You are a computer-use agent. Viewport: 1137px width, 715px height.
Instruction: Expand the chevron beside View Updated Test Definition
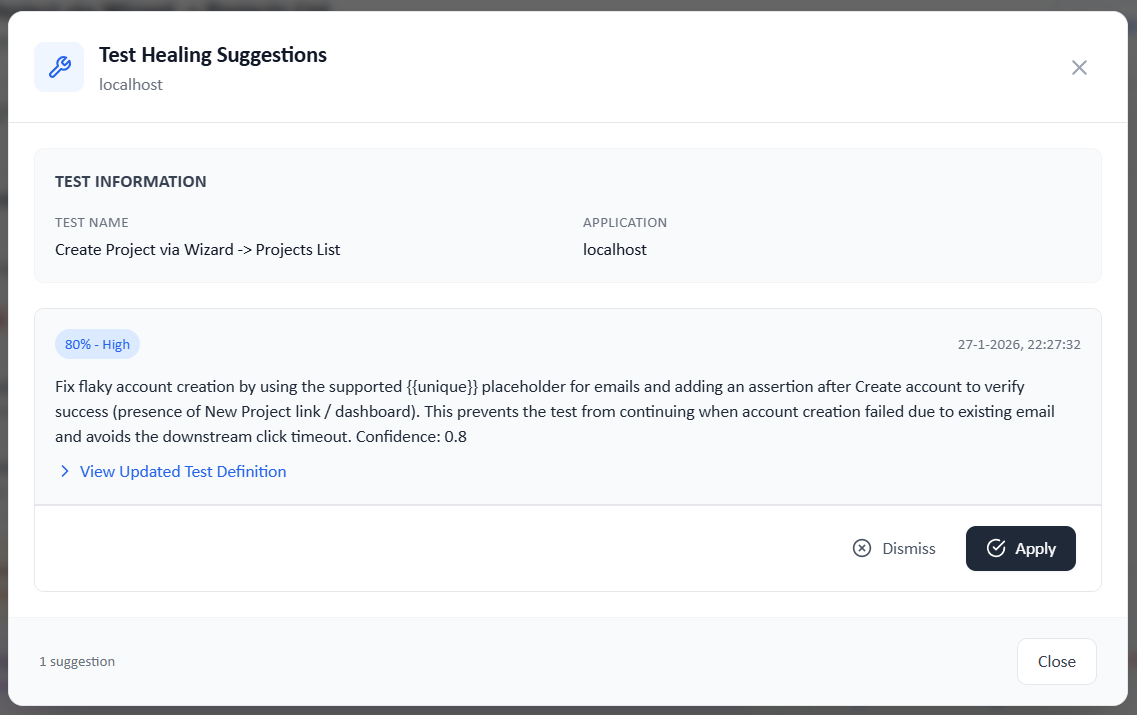(x=65, y=471)
